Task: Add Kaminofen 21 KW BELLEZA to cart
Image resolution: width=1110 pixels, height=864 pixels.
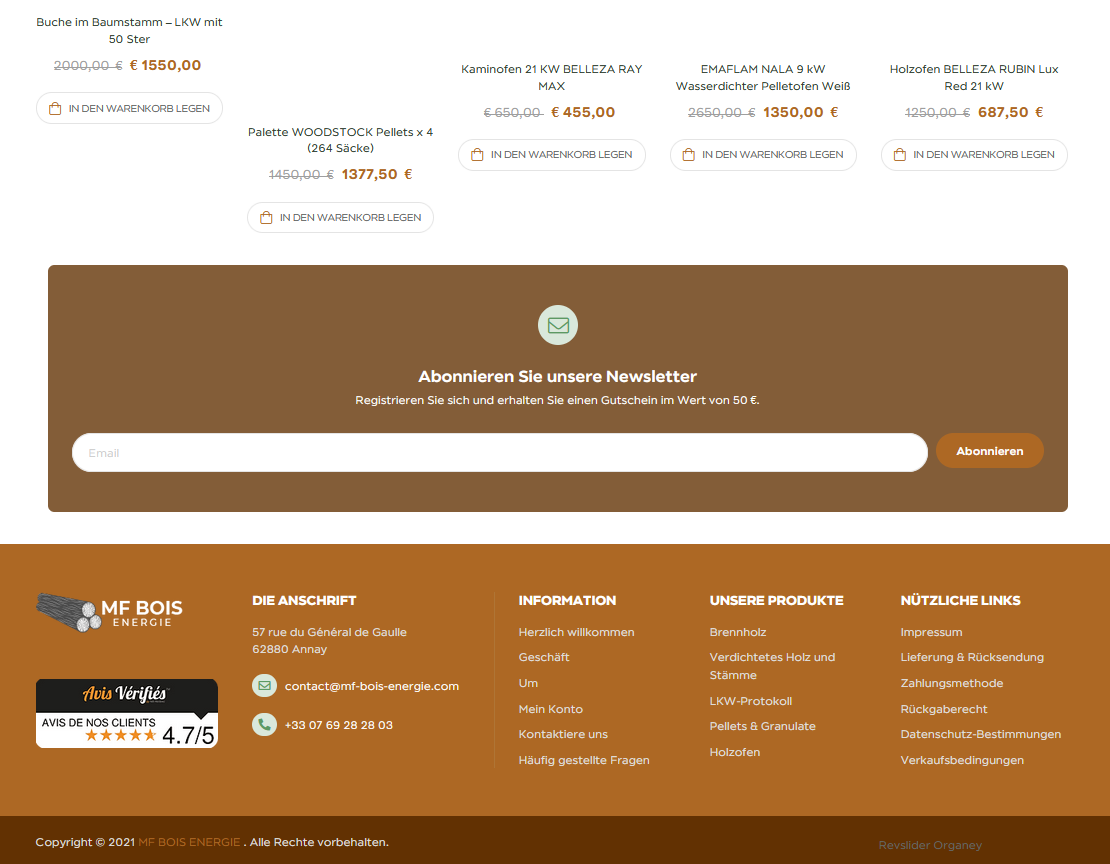Action: 551,155
